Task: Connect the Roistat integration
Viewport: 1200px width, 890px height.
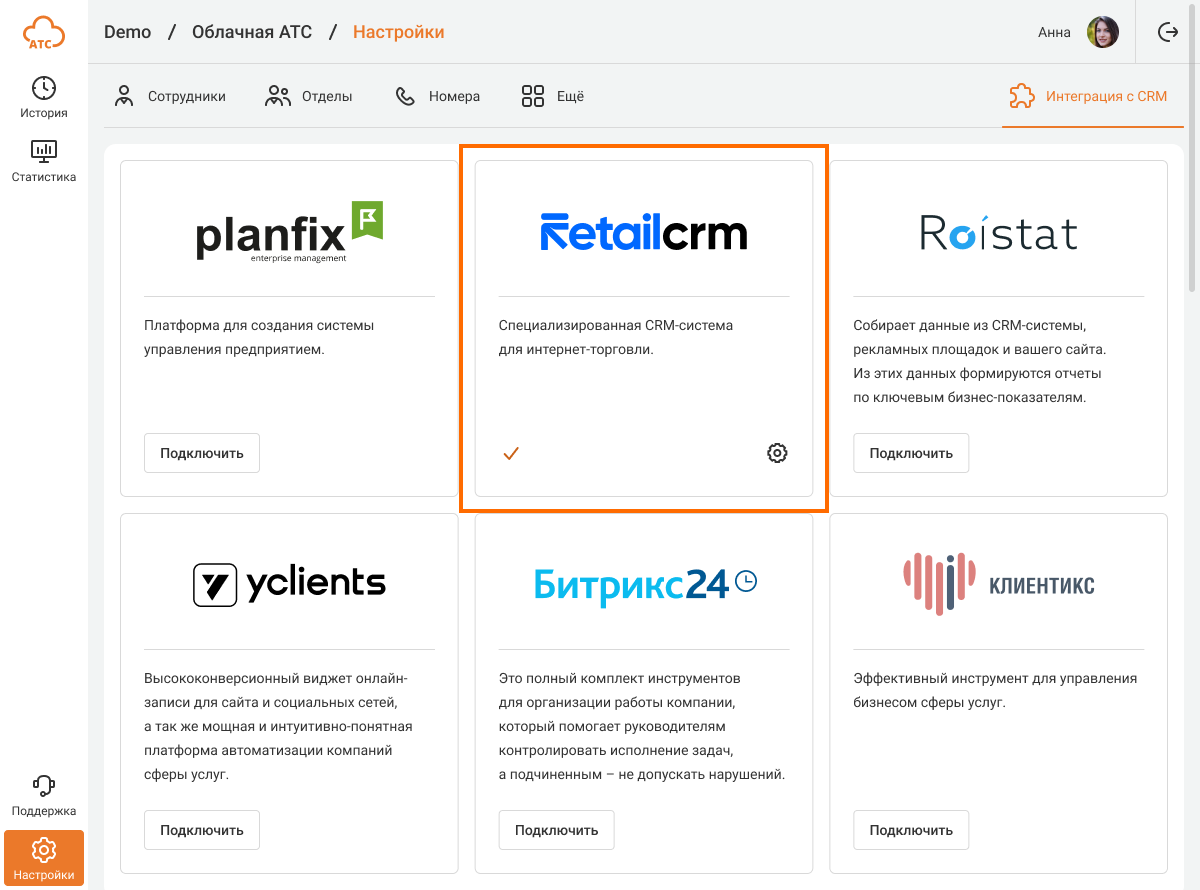Action: (911, 453)
